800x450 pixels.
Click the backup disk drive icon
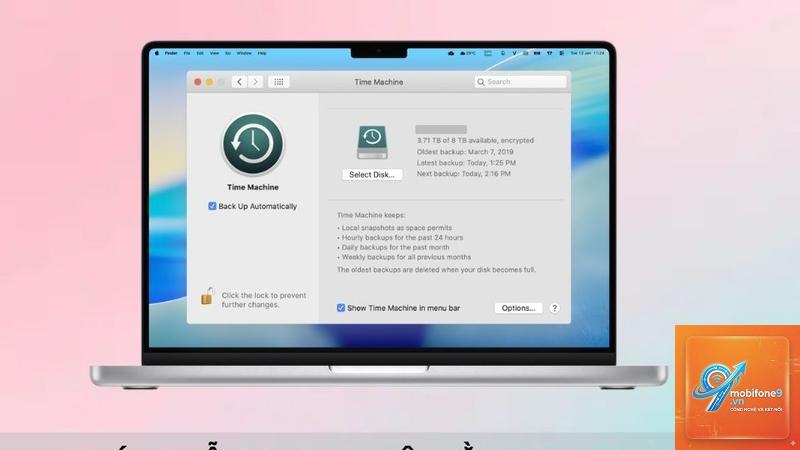[x=372, y=142]
